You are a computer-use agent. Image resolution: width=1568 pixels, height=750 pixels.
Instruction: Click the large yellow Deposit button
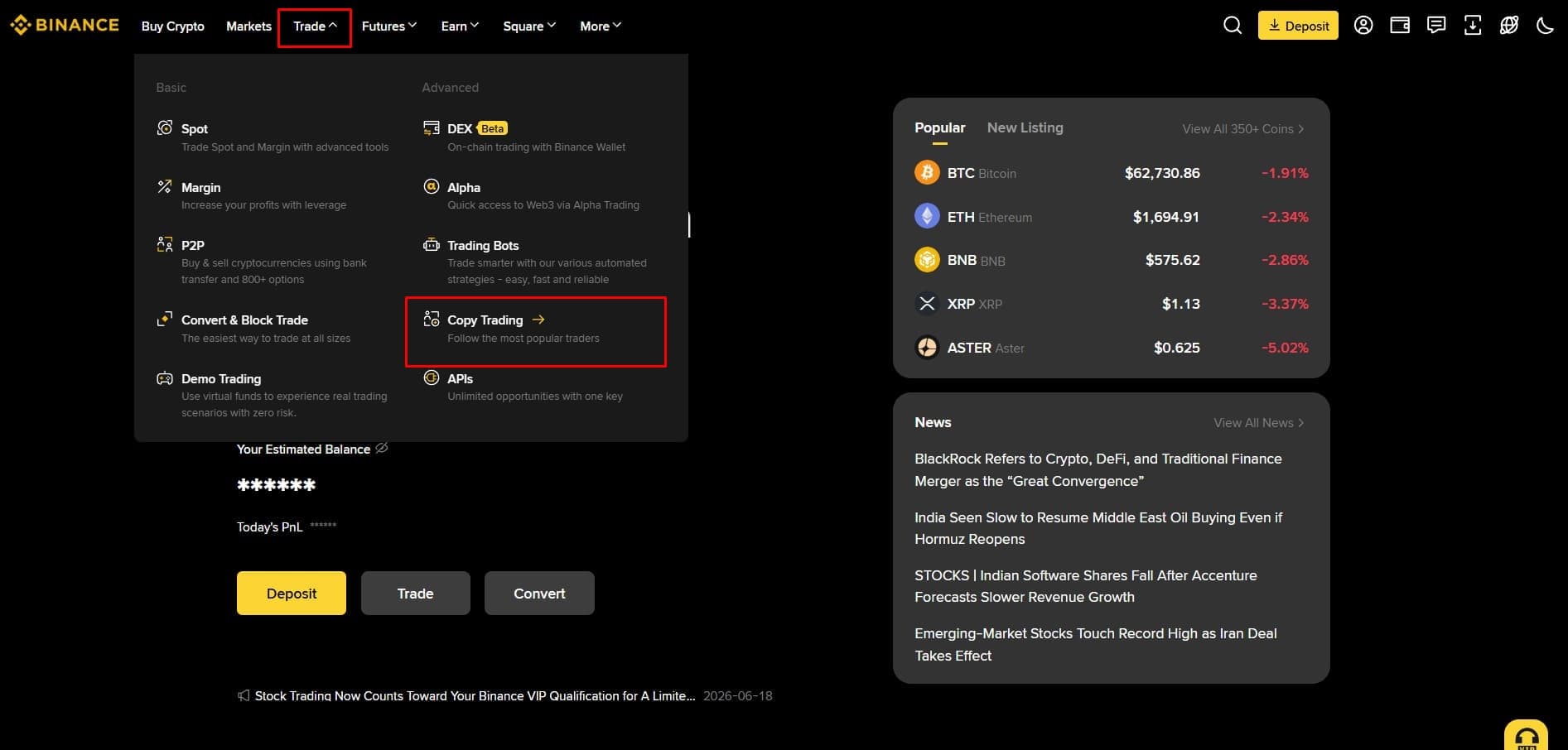point(292,593)
